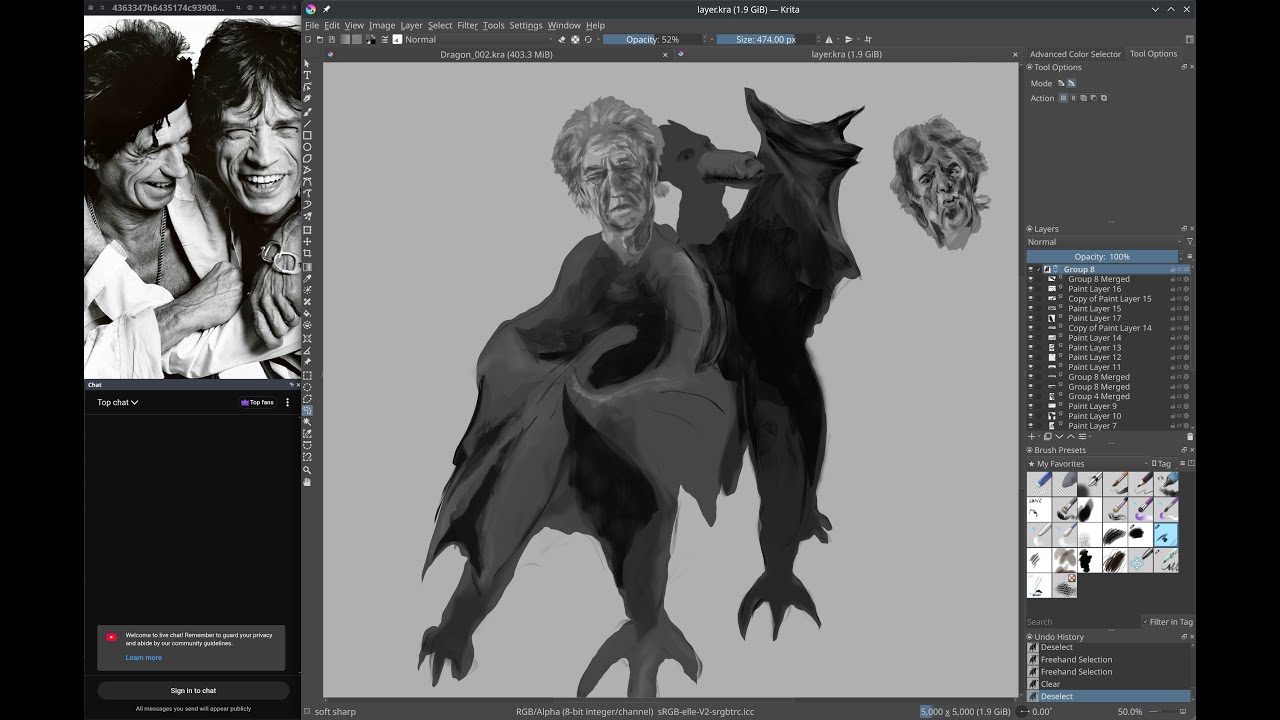Open the Filter menu

(467, 25)
